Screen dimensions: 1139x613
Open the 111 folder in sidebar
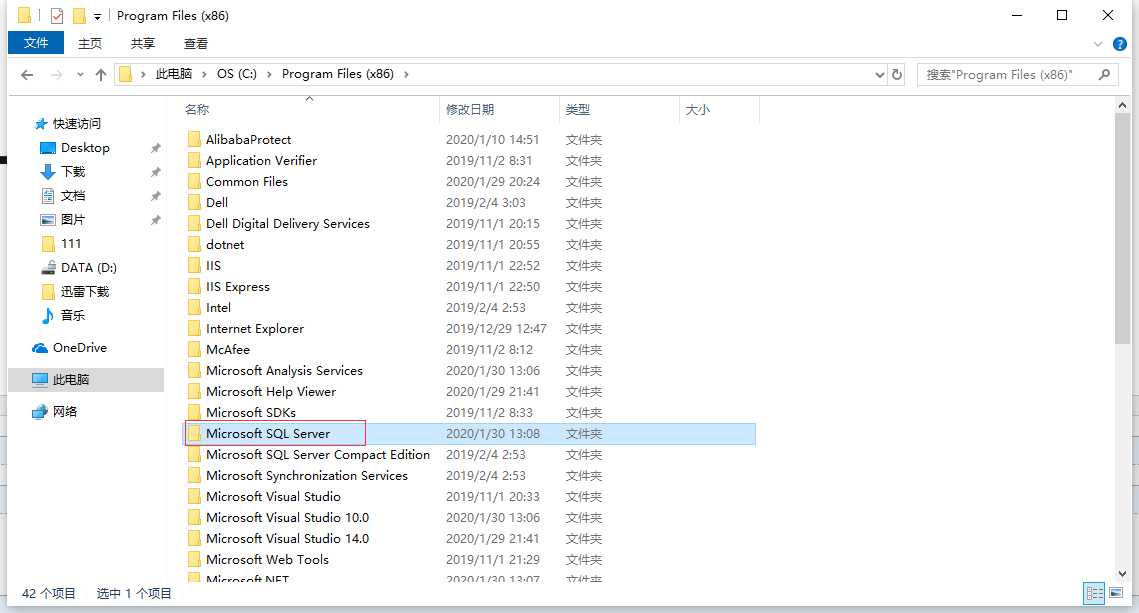pyautogui.click(x=70, y=243)
